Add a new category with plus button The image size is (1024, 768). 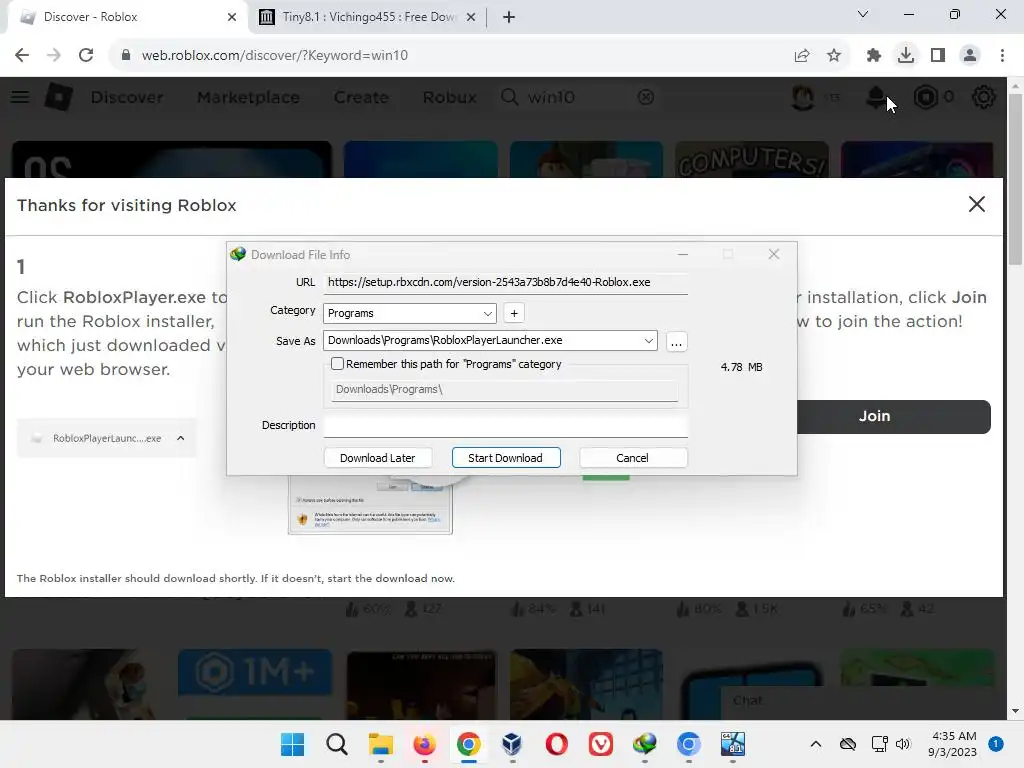click(x=514, y=313)
